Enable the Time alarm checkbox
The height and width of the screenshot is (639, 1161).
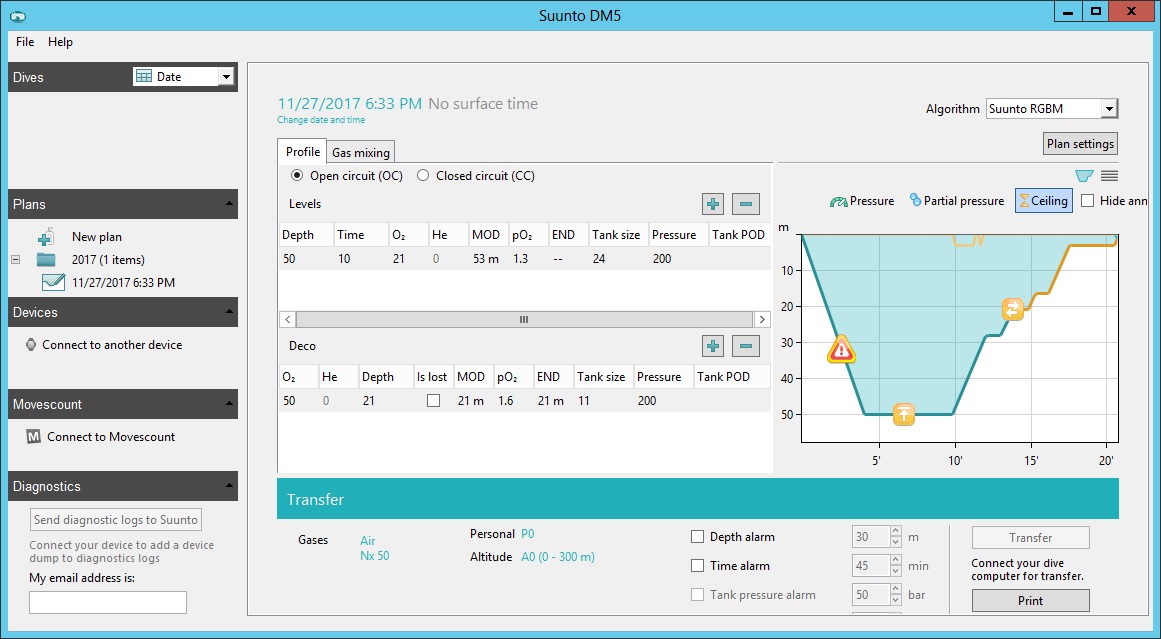(x=697, y=566)
